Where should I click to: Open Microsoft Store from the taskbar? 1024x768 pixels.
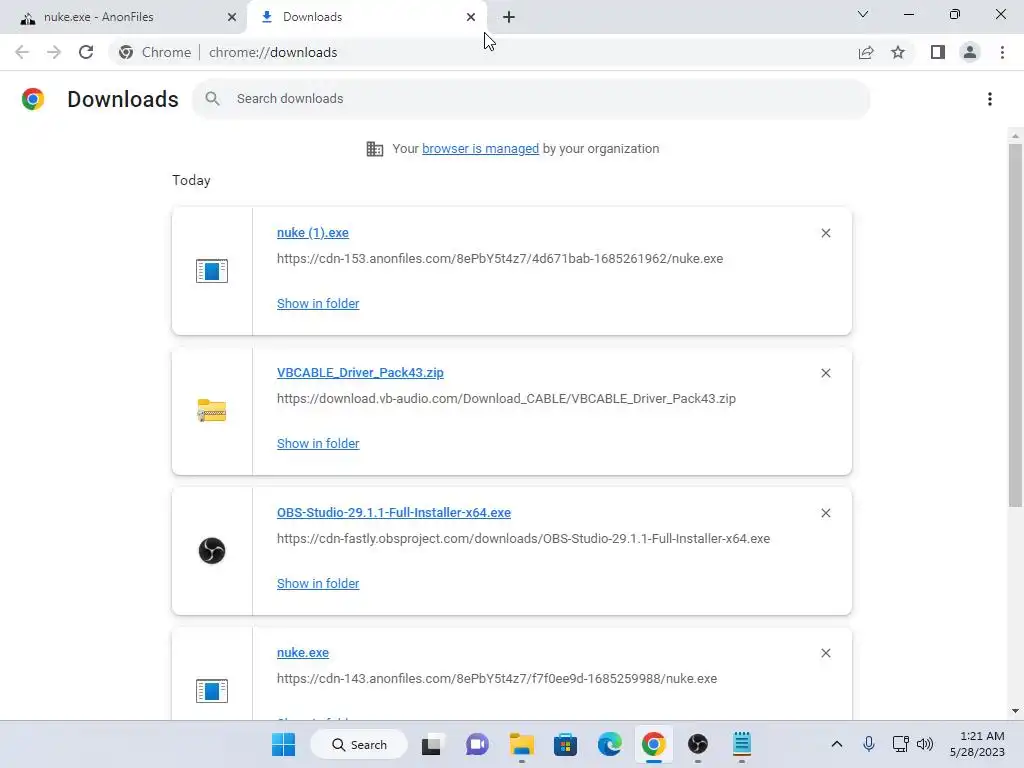tap(566, 744)
